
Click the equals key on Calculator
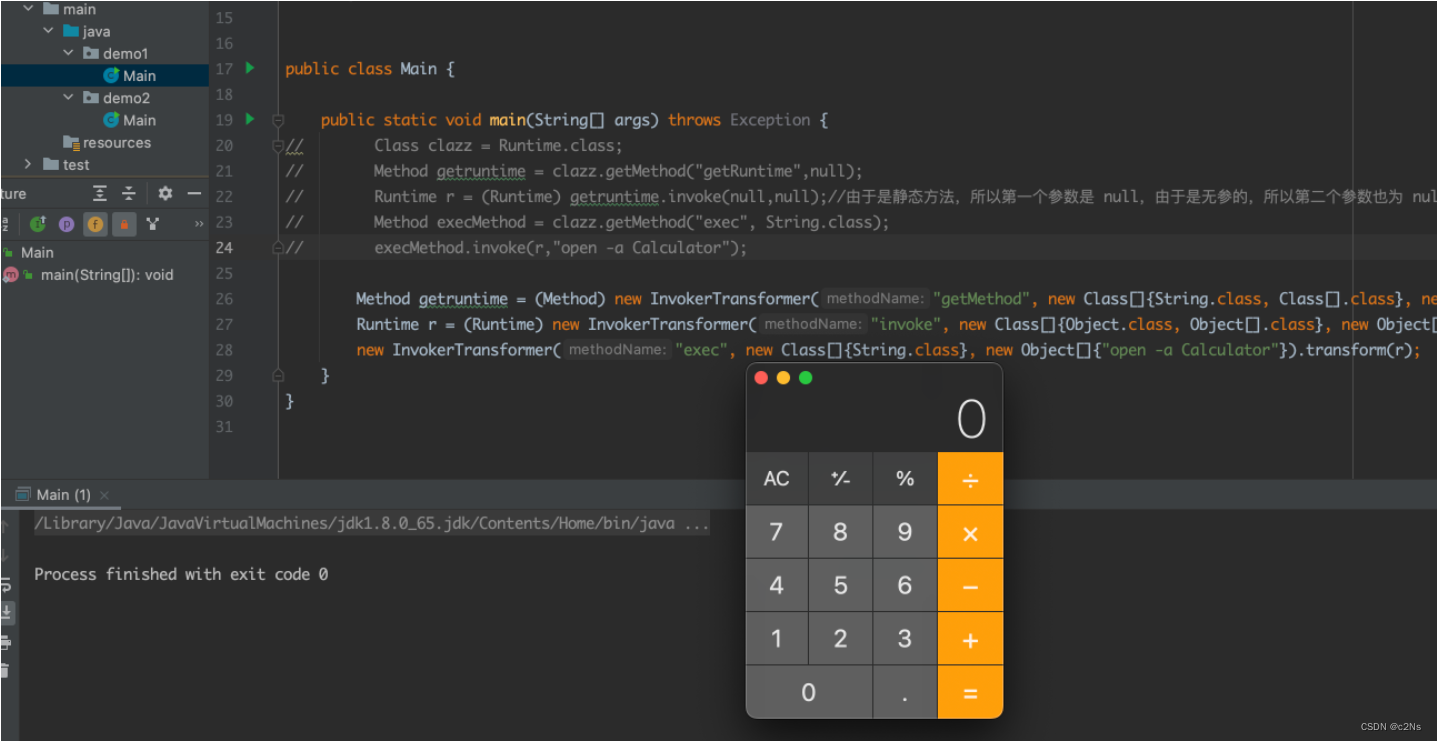click(x=970, y=692)
